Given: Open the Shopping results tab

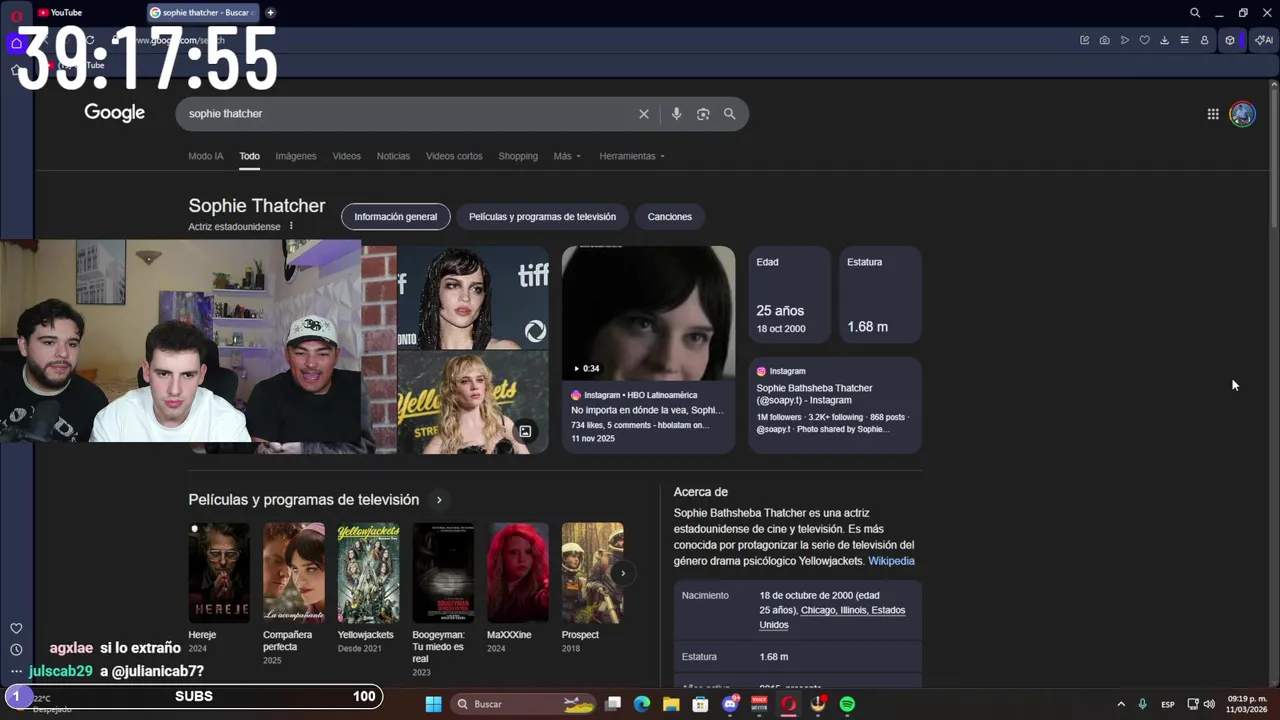Looking at the screenshot, I should (518, 156).
